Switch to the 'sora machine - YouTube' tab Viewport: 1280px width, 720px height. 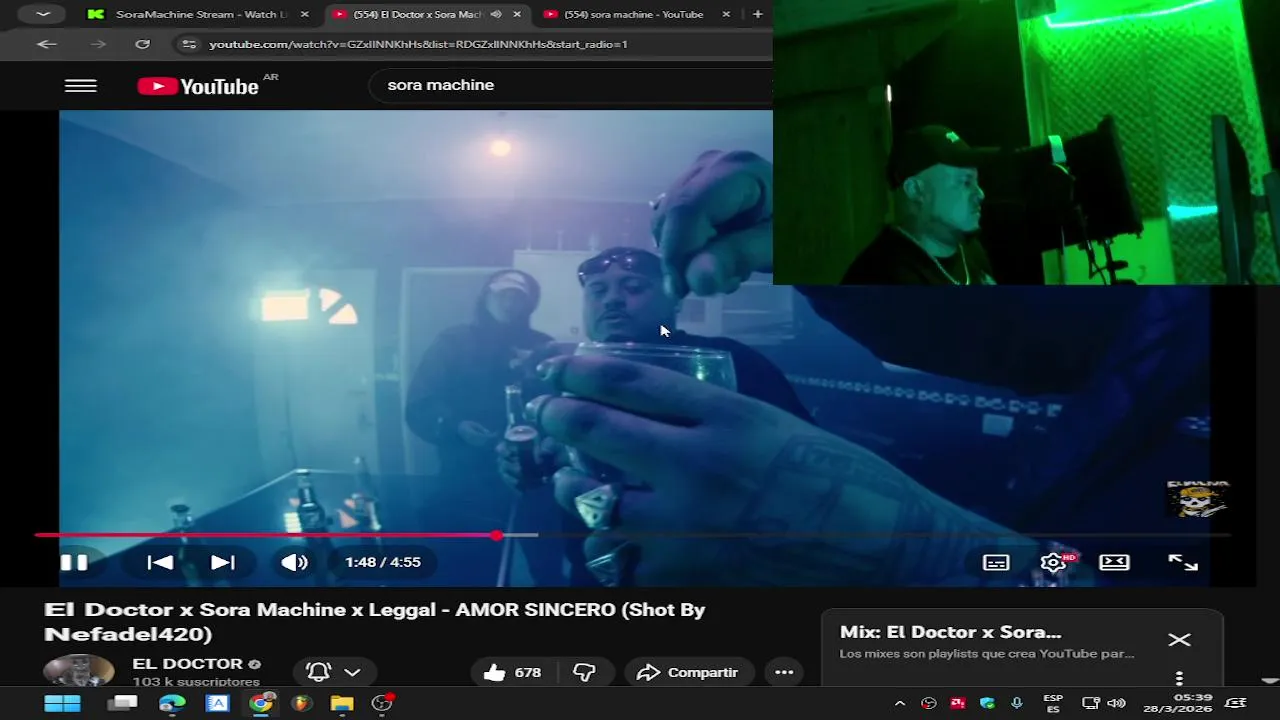[x=634, y=14]
